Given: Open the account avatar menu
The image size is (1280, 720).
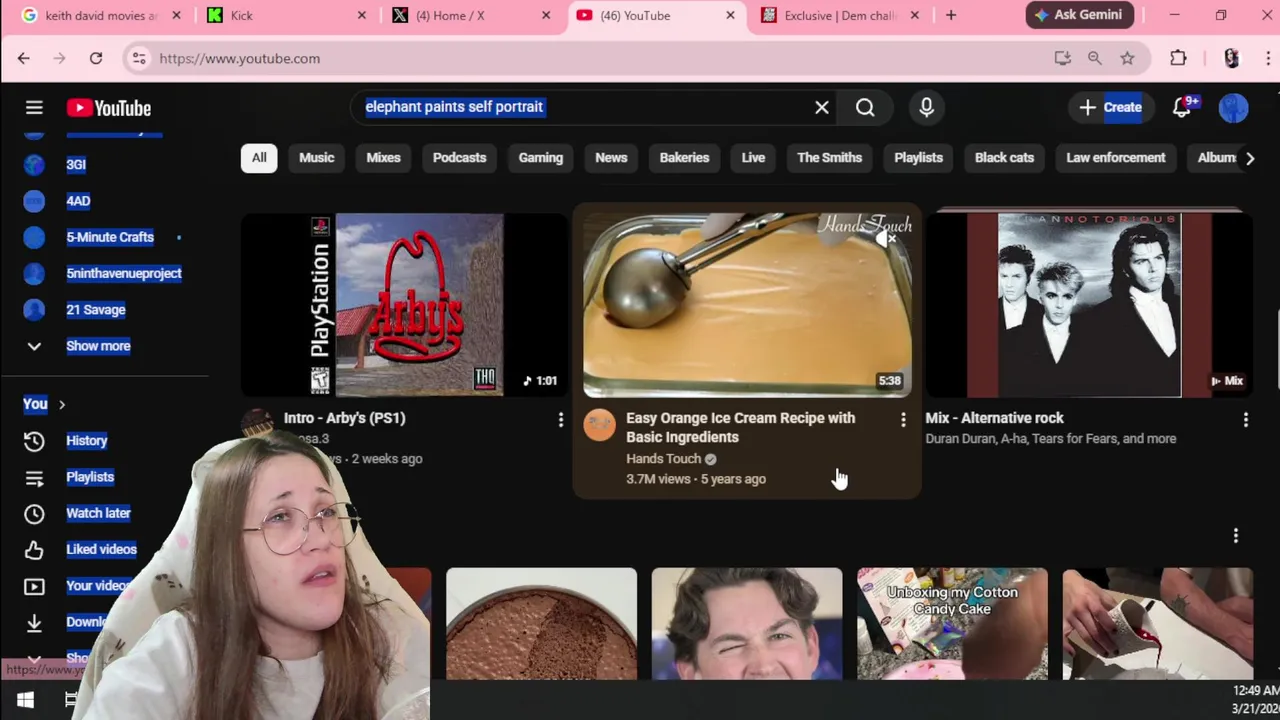Looking at the screenshot, I should click(x=1234, y=108).
